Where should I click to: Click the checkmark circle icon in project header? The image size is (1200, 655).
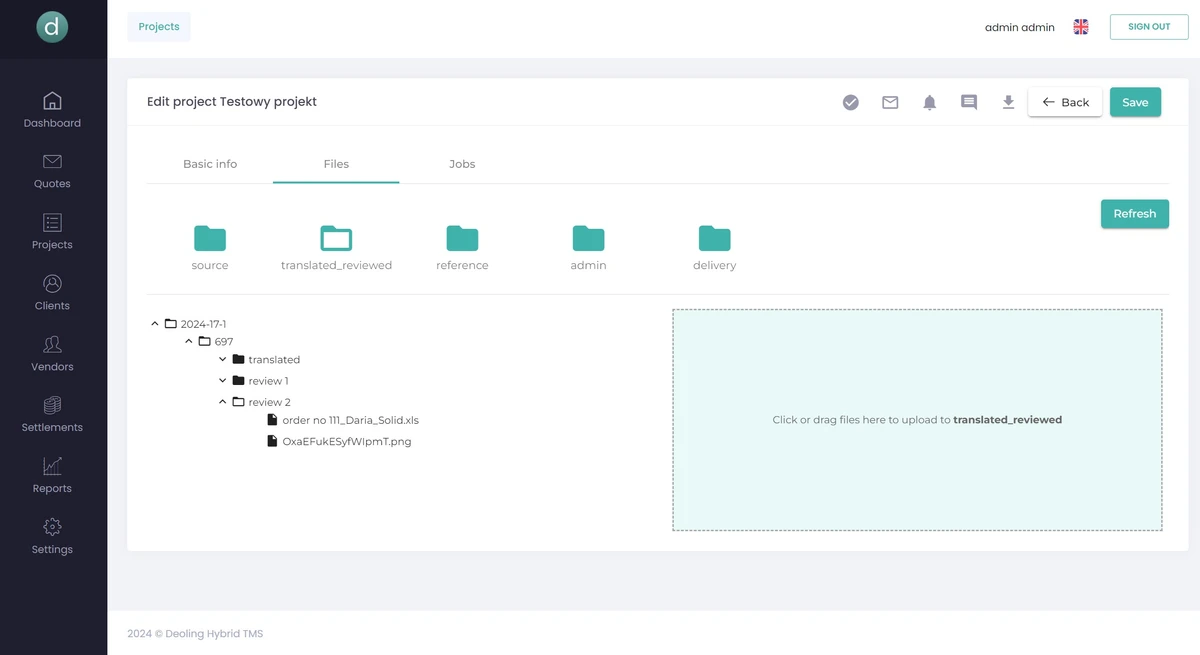click(851, 102)
